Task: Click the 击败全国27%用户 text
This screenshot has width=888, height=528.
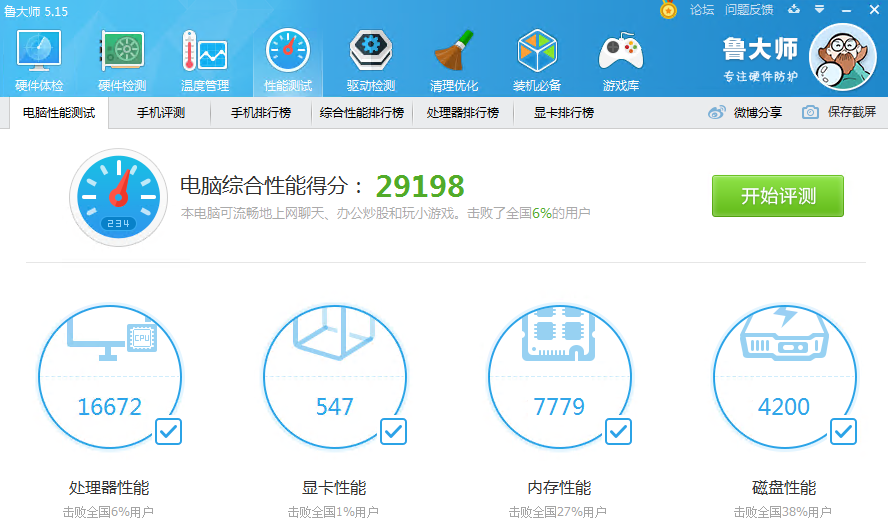Action: [558, 512]
